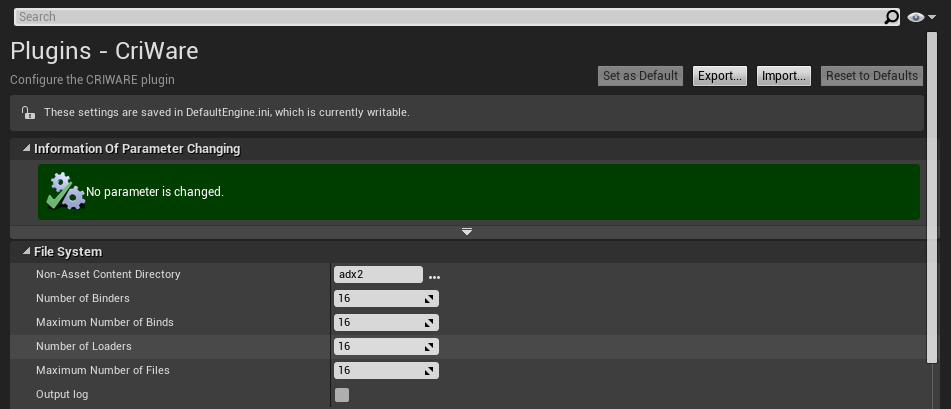Click the 'Maximum Number of Binds' label
Screen dimensions: 951x409
click(105, 322)
